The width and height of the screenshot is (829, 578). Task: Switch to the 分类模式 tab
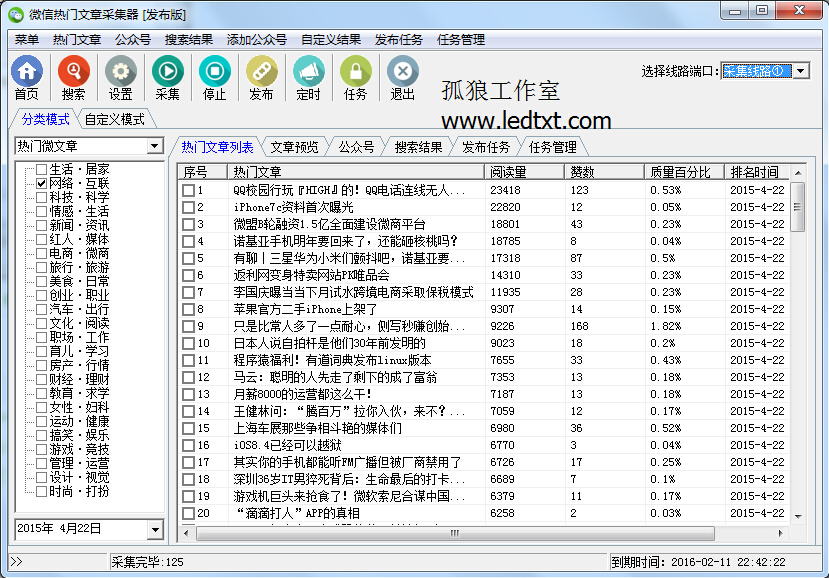pos(45,120)
